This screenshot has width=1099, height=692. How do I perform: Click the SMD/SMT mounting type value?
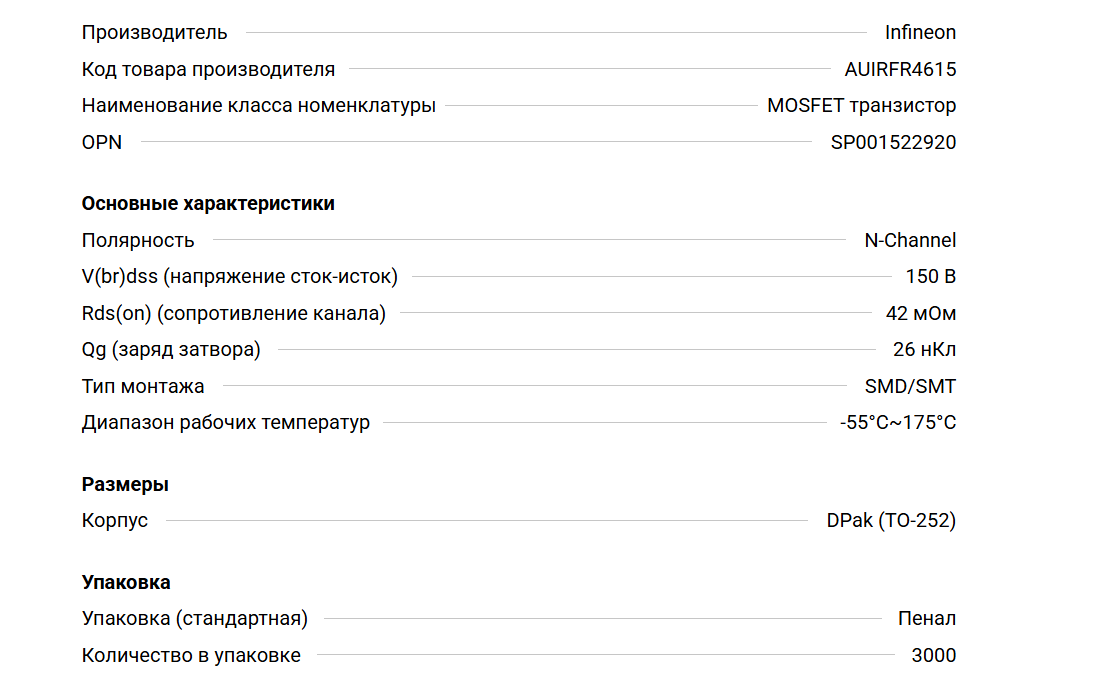click(910, 386)
